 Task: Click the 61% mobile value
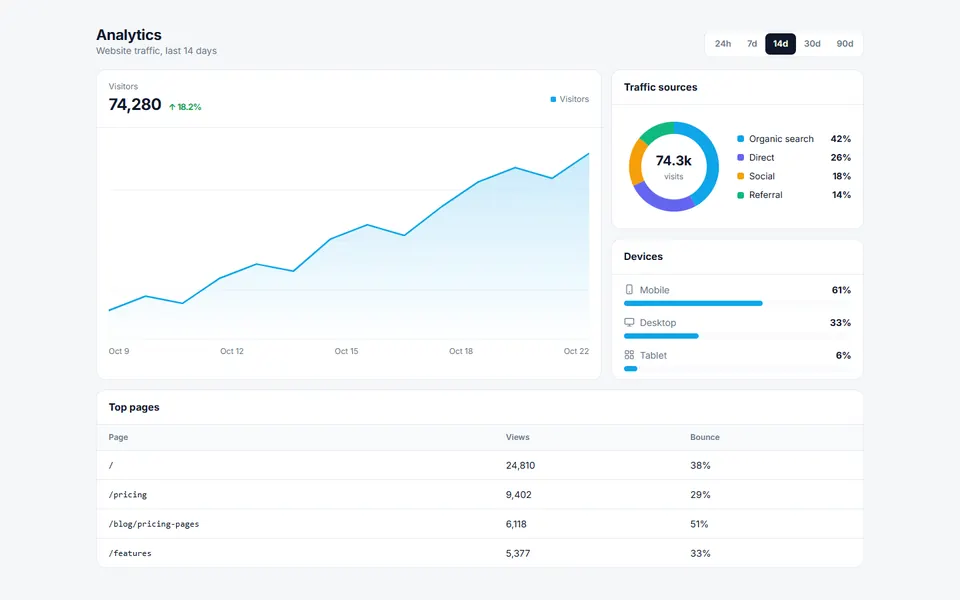coord(841,290)
